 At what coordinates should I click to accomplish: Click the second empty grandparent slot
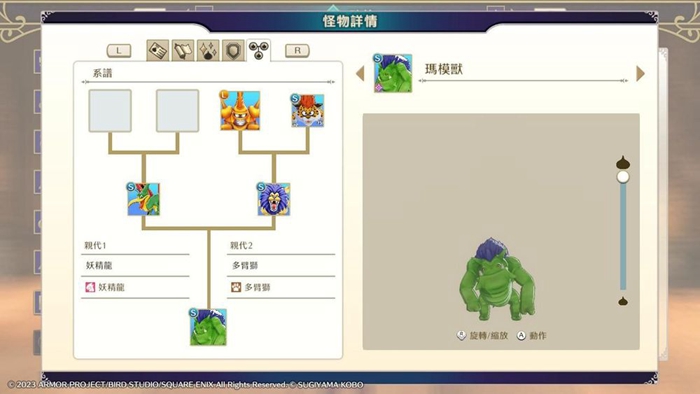click(177, 111)
